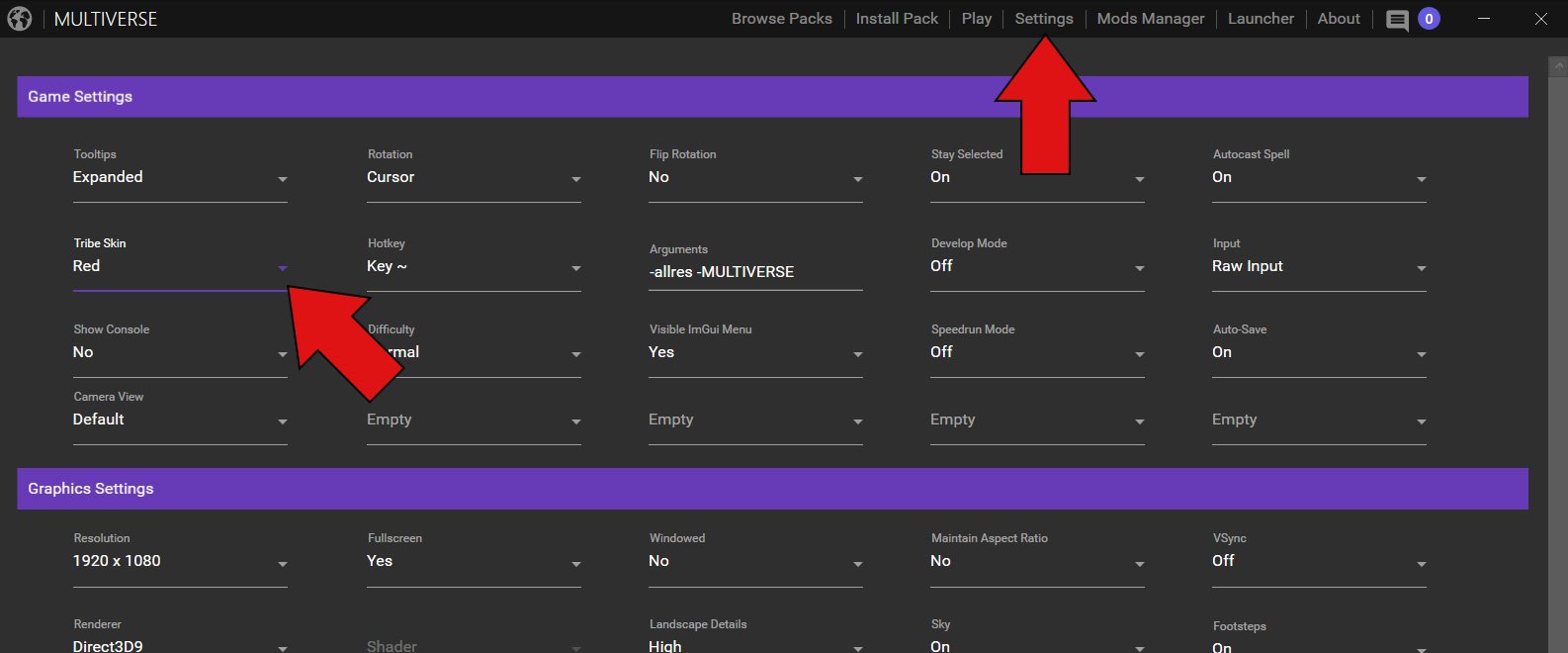
Task: Toggle the Stay Selected setting
Action: click(1037, 178)
